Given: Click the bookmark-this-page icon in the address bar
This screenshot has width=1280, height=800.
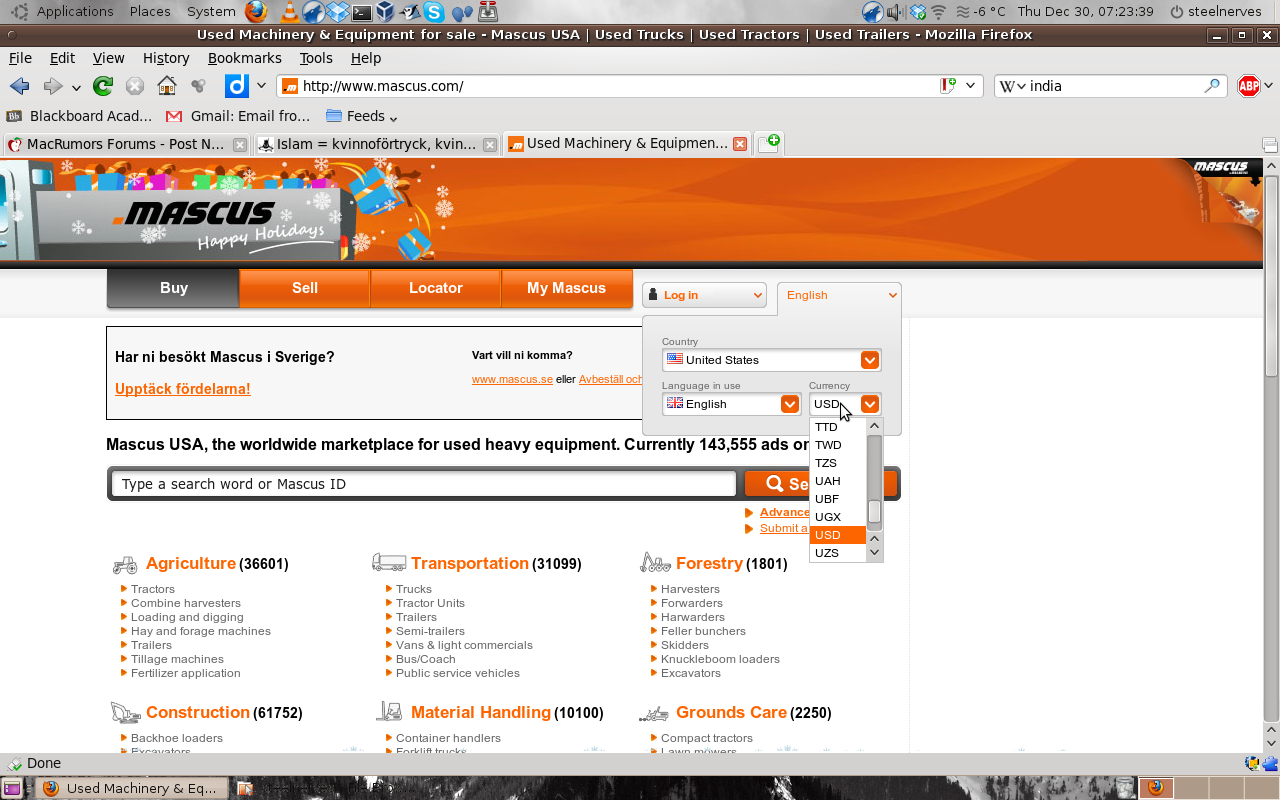Looking at the screenshot, I should [948, 86].
